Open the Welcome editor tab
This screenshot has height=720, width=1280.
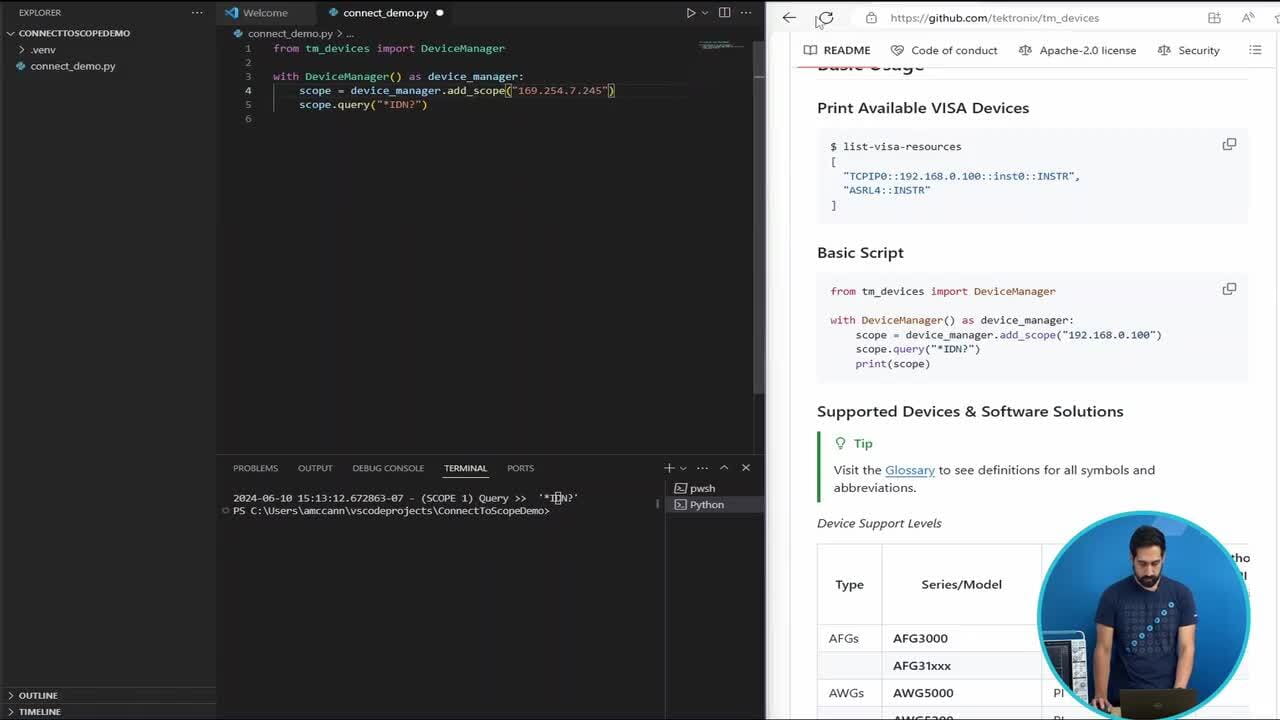[265, 13]
